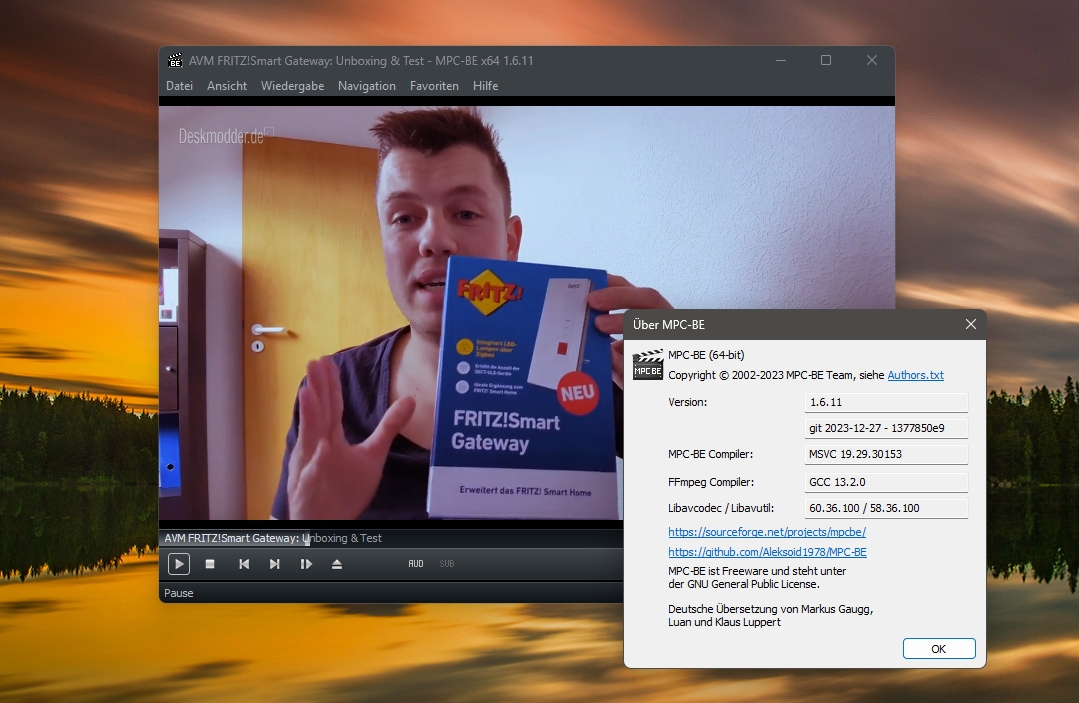Close the Über MPC-BE dialog
The height and width of the screenshot is (703, 1079).
tap(970, 324)
